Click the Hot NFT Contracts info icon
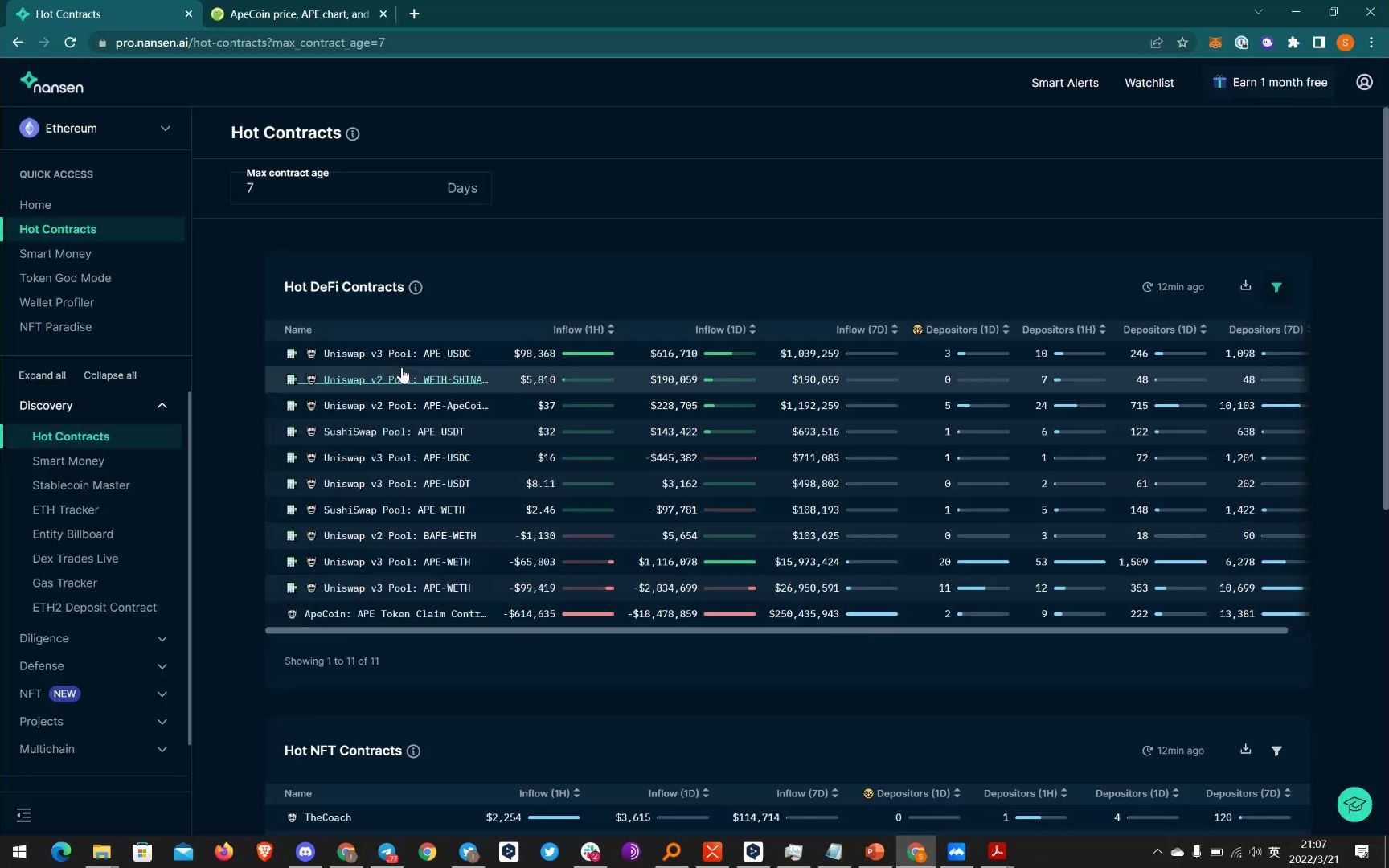Screen dimensions: 1389x868 pos(413,751)
